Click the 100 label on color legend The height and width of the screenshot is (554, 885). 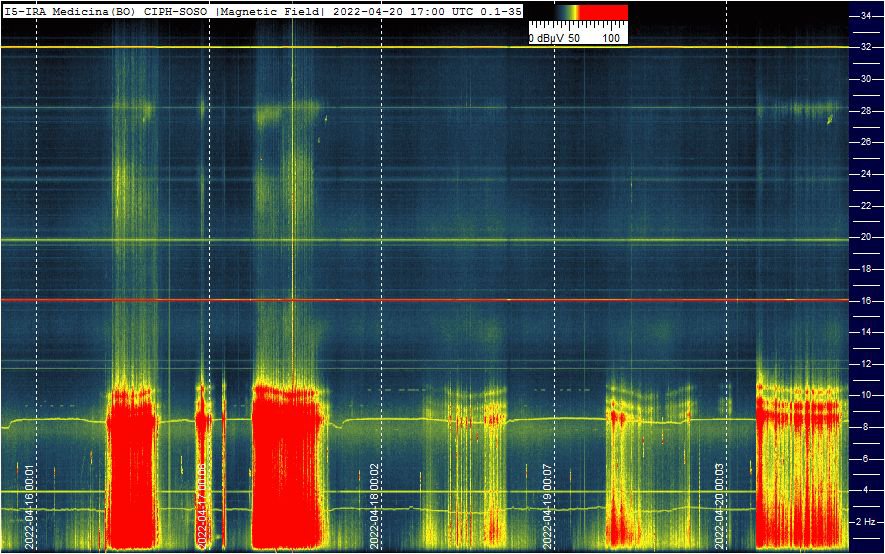click(x=611, y=38)
